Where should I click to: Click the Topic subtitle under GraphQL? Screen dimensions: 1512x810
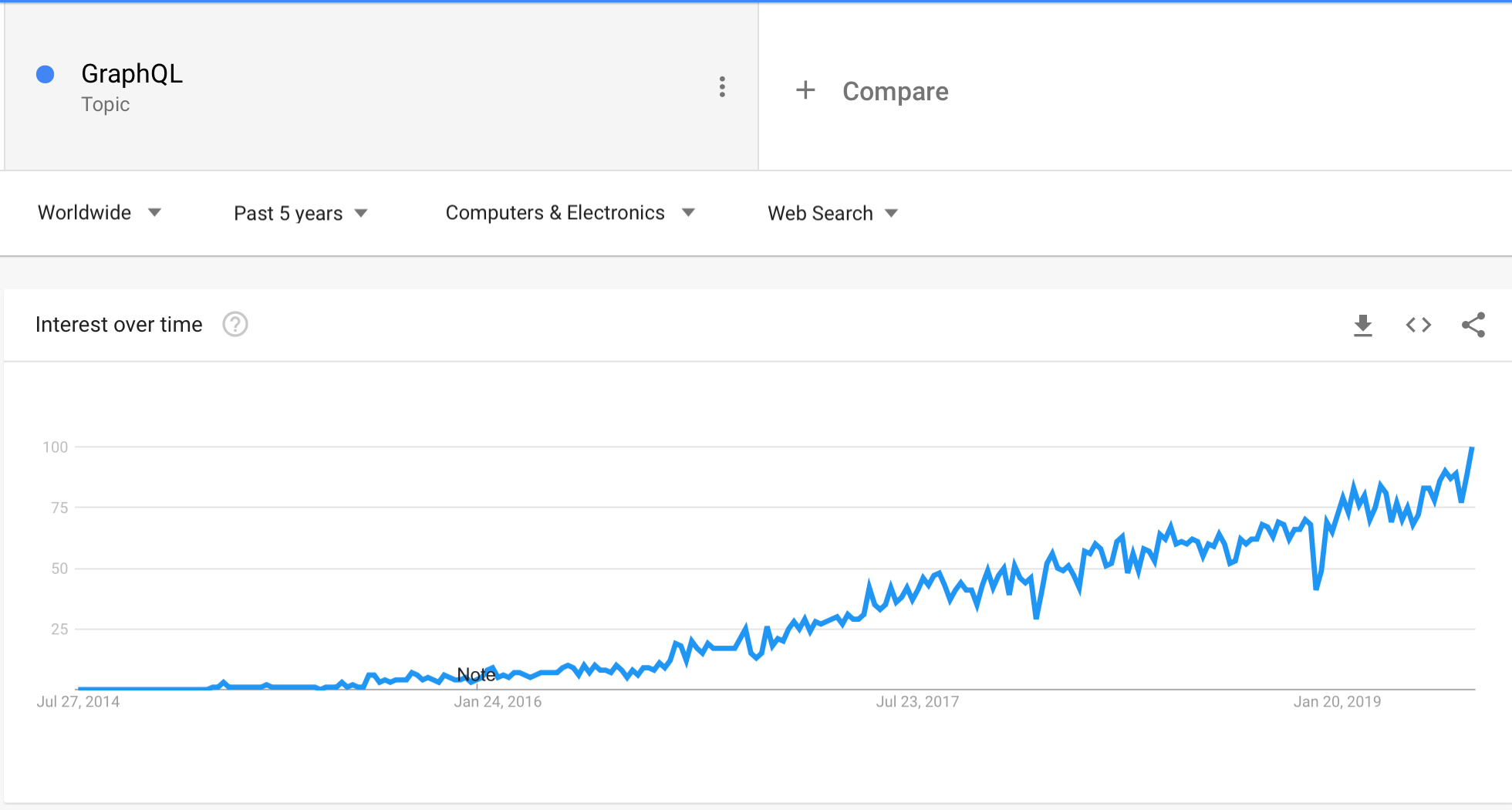tap(105, 104)
